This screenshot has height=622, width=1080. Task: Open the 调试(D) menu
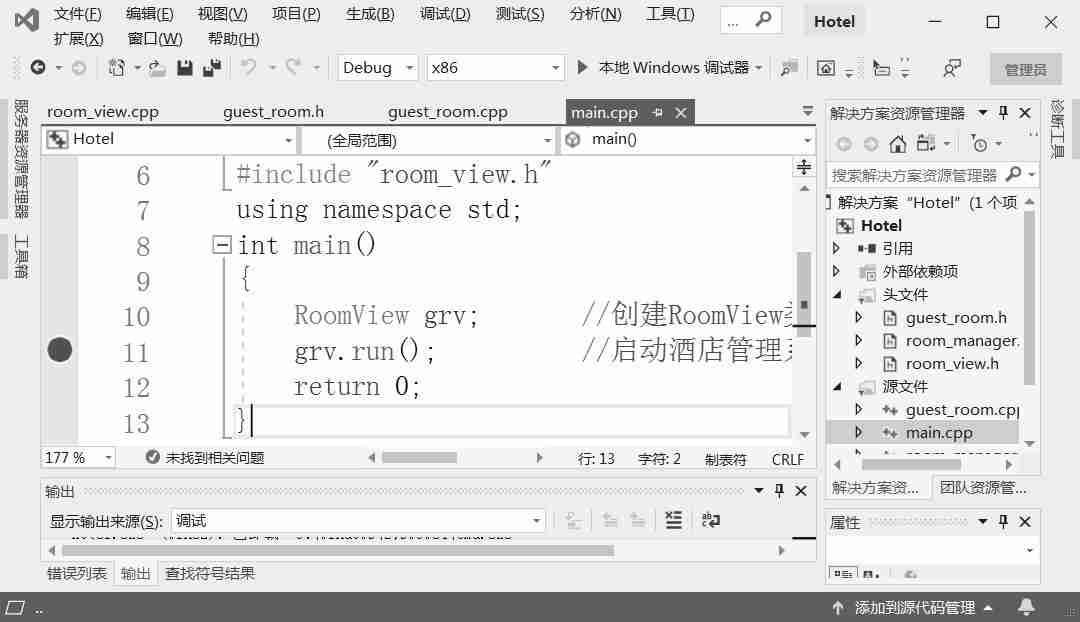[x=445, y=14]
